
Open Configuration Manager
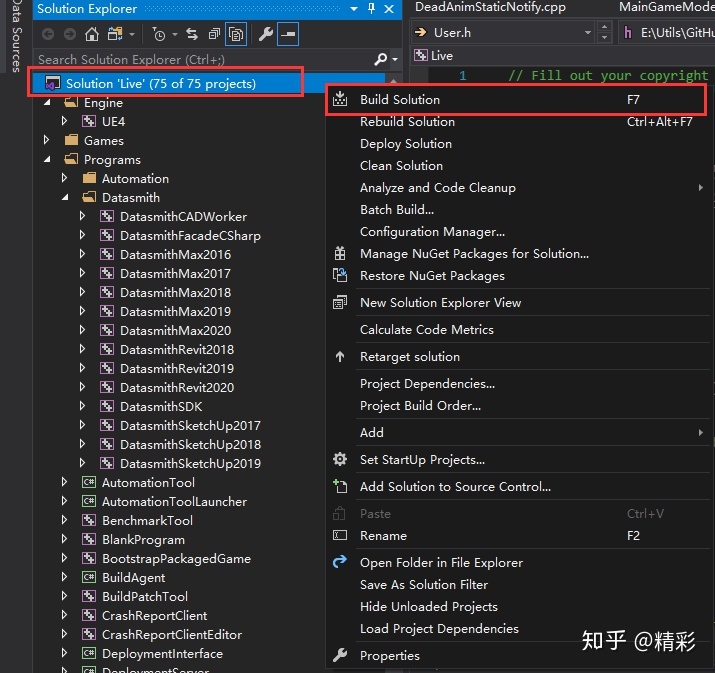click(432, 232)
